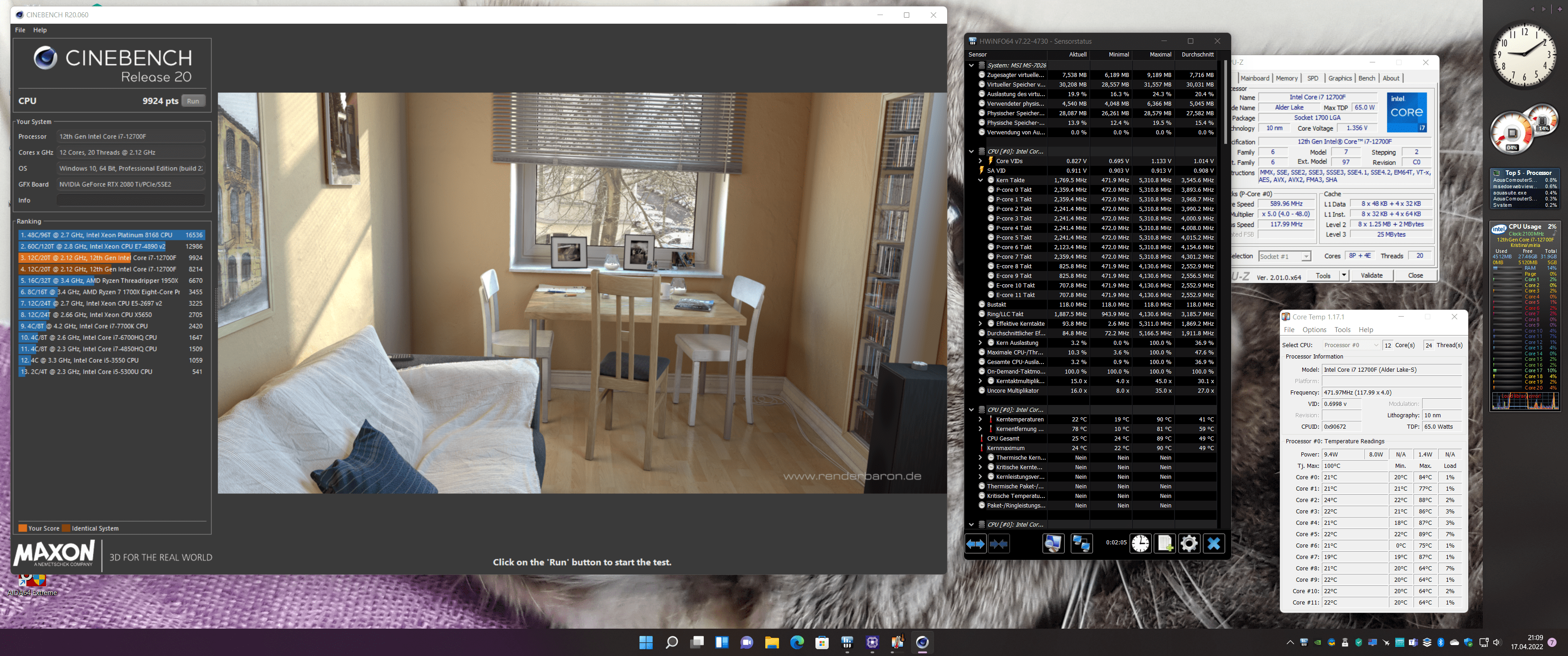Collapse System: MSI MS-7D26 sensor group
The width and height of the screenshot is (1568, 656).
pyautogui.click(x=971, y=65)
